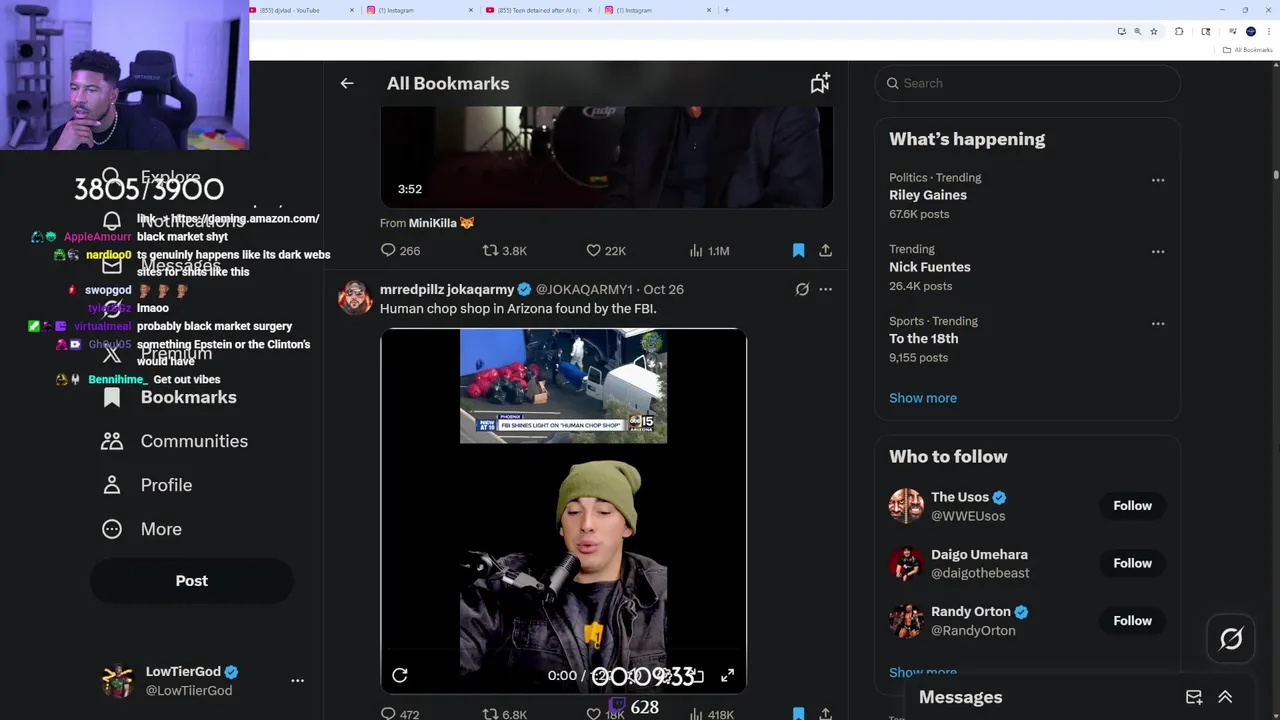
Task: Open mrredpillz jokaqarmy profile avatar
Action: click(x=355, y=298)
